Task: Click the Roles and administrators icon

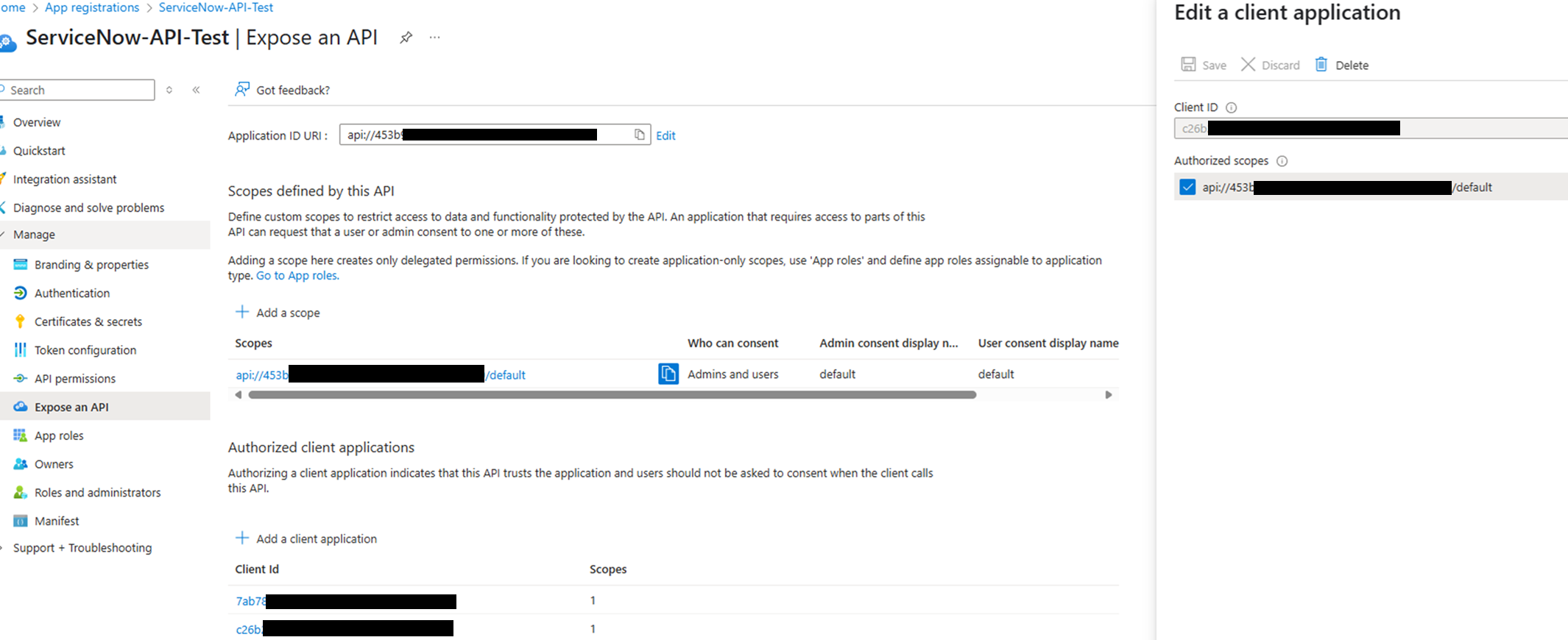Action: 21,492
